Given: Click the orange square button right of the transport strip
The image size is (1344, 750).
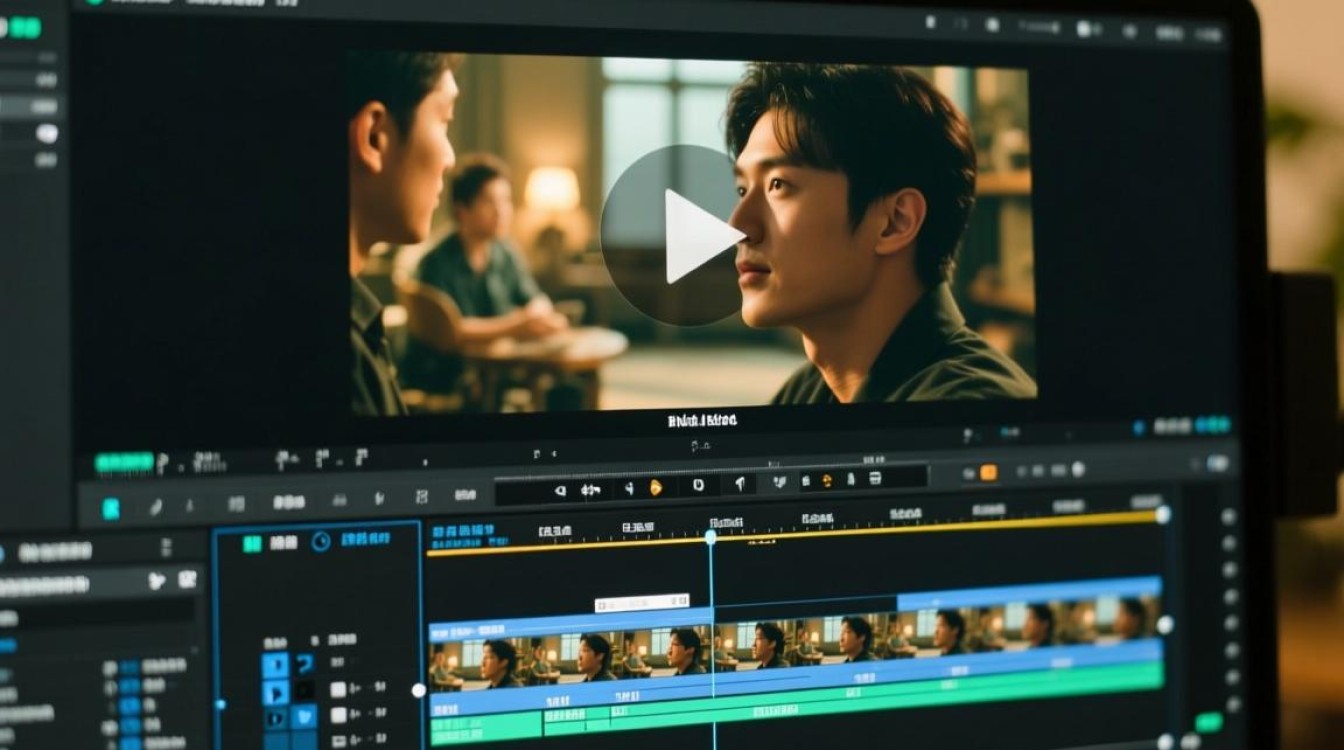Looking at the screenshot, I should pos(989,472).
